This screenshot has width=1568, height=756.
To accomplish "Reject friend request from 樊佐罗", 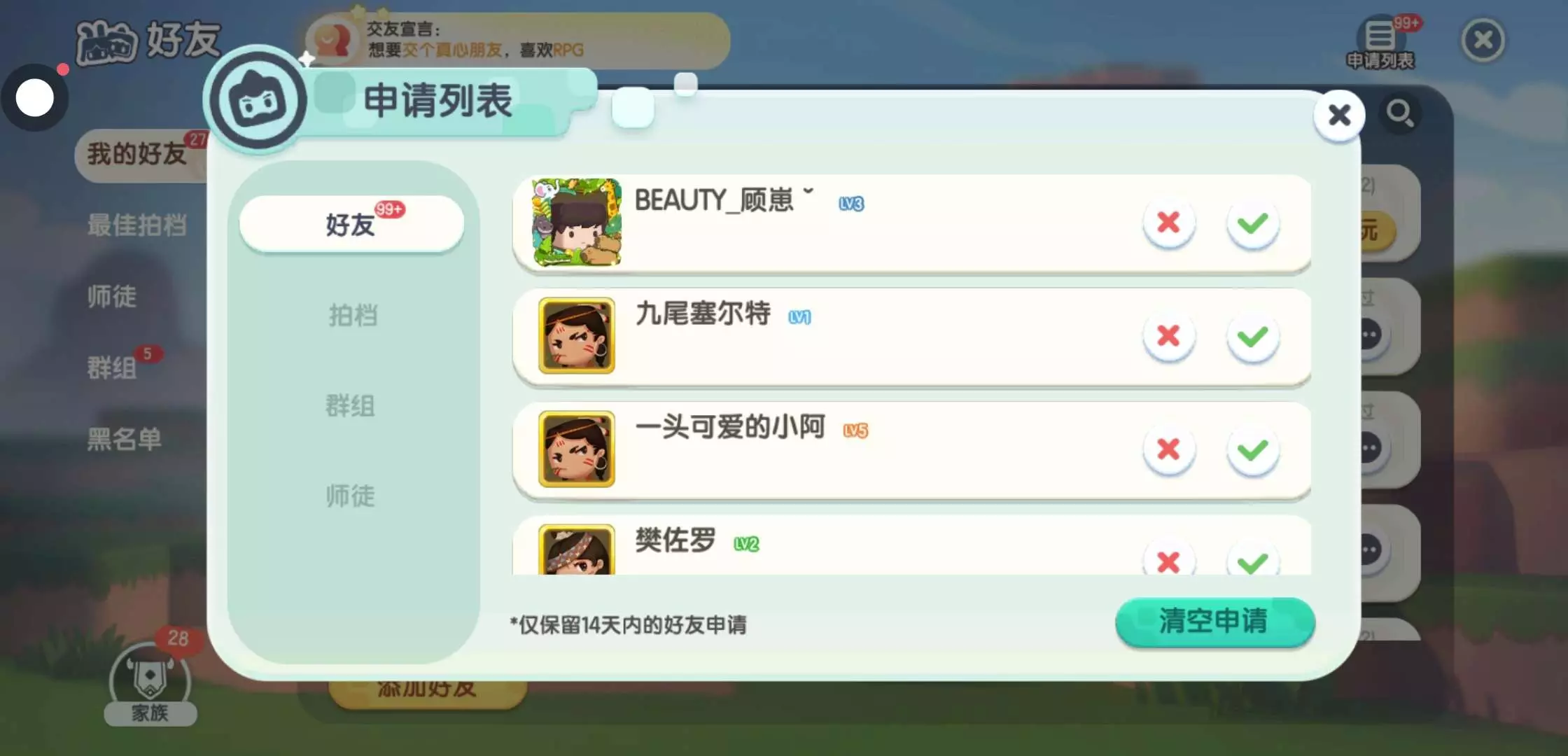I will click(x=1168, y=559).
